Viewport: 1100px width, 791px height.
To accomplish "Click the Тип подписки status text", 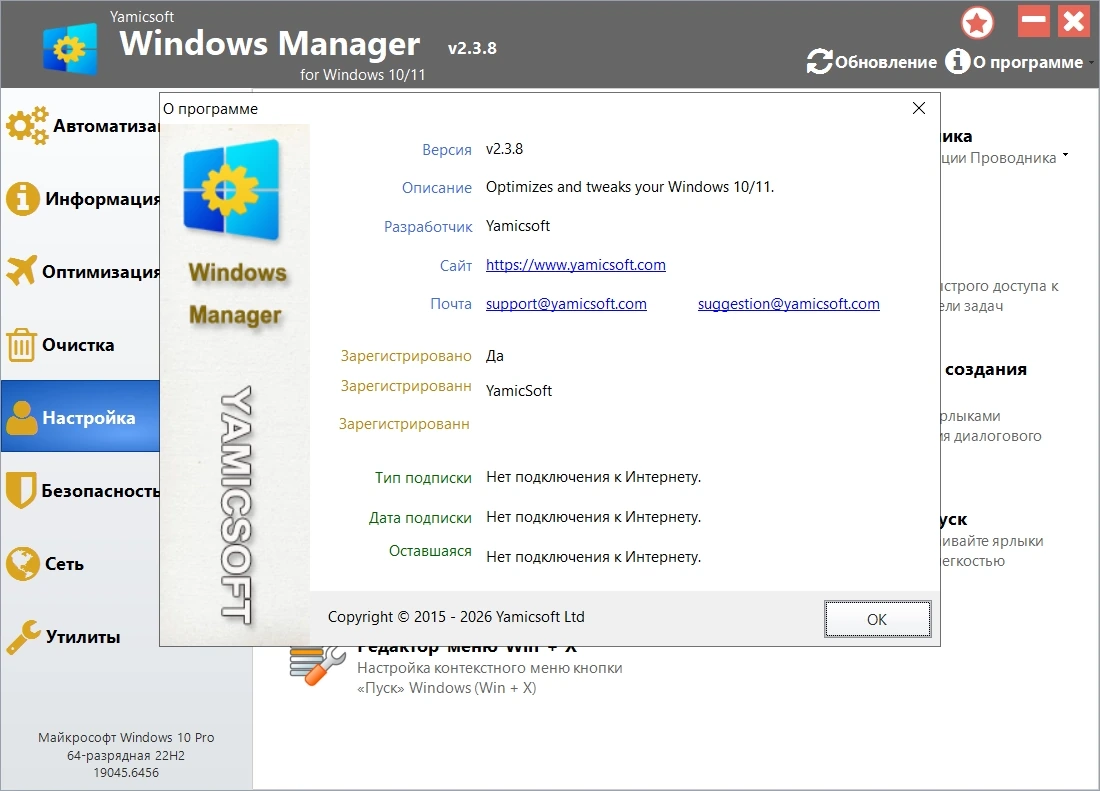I will click(593, 477).
